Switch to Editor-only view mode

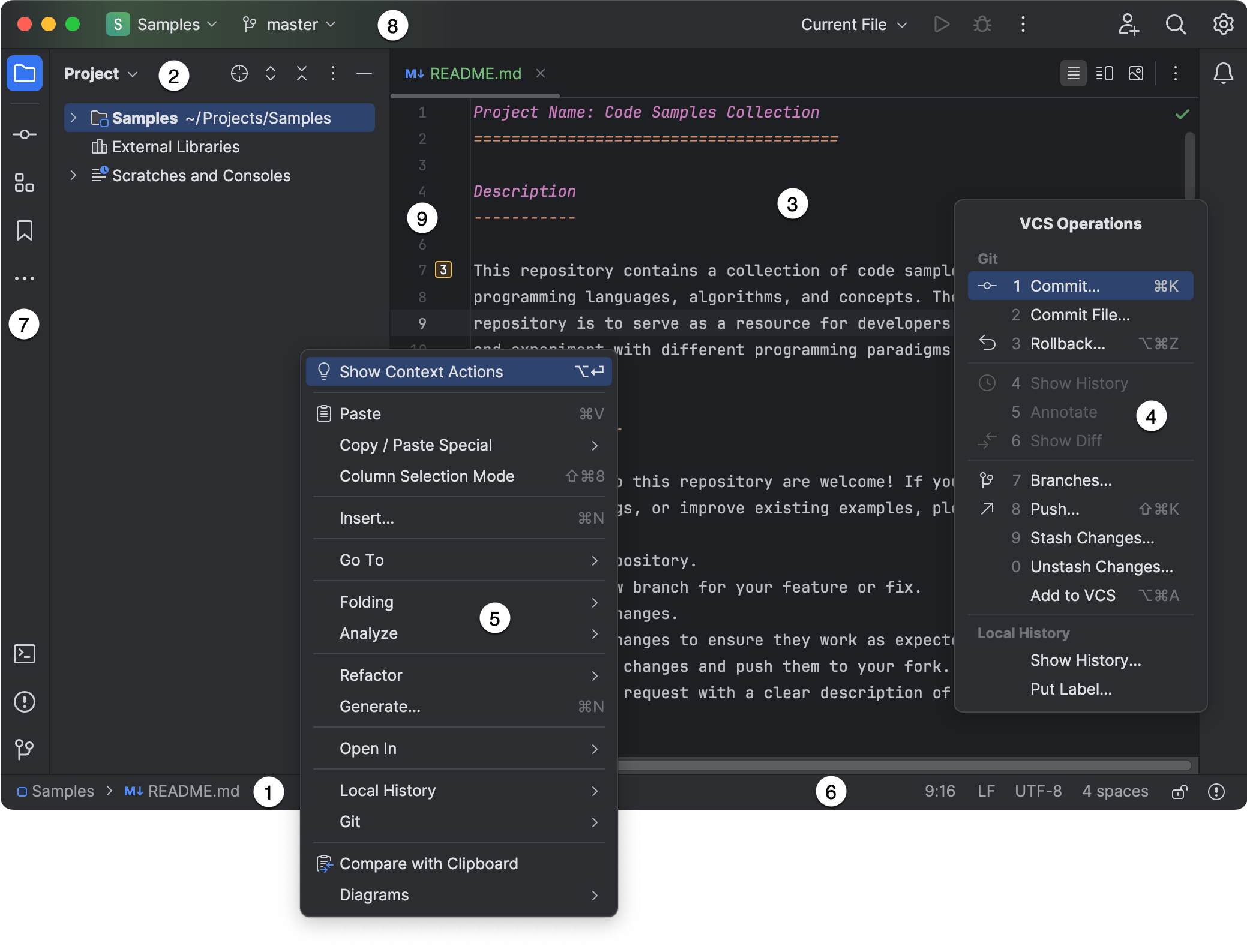click(x=1073, y=73)
